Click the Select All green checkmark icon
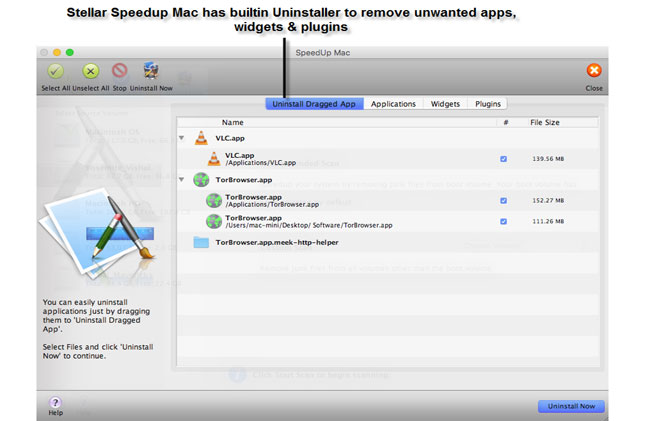This screenshot has width=645, height=421. click(x=56, y=70)
